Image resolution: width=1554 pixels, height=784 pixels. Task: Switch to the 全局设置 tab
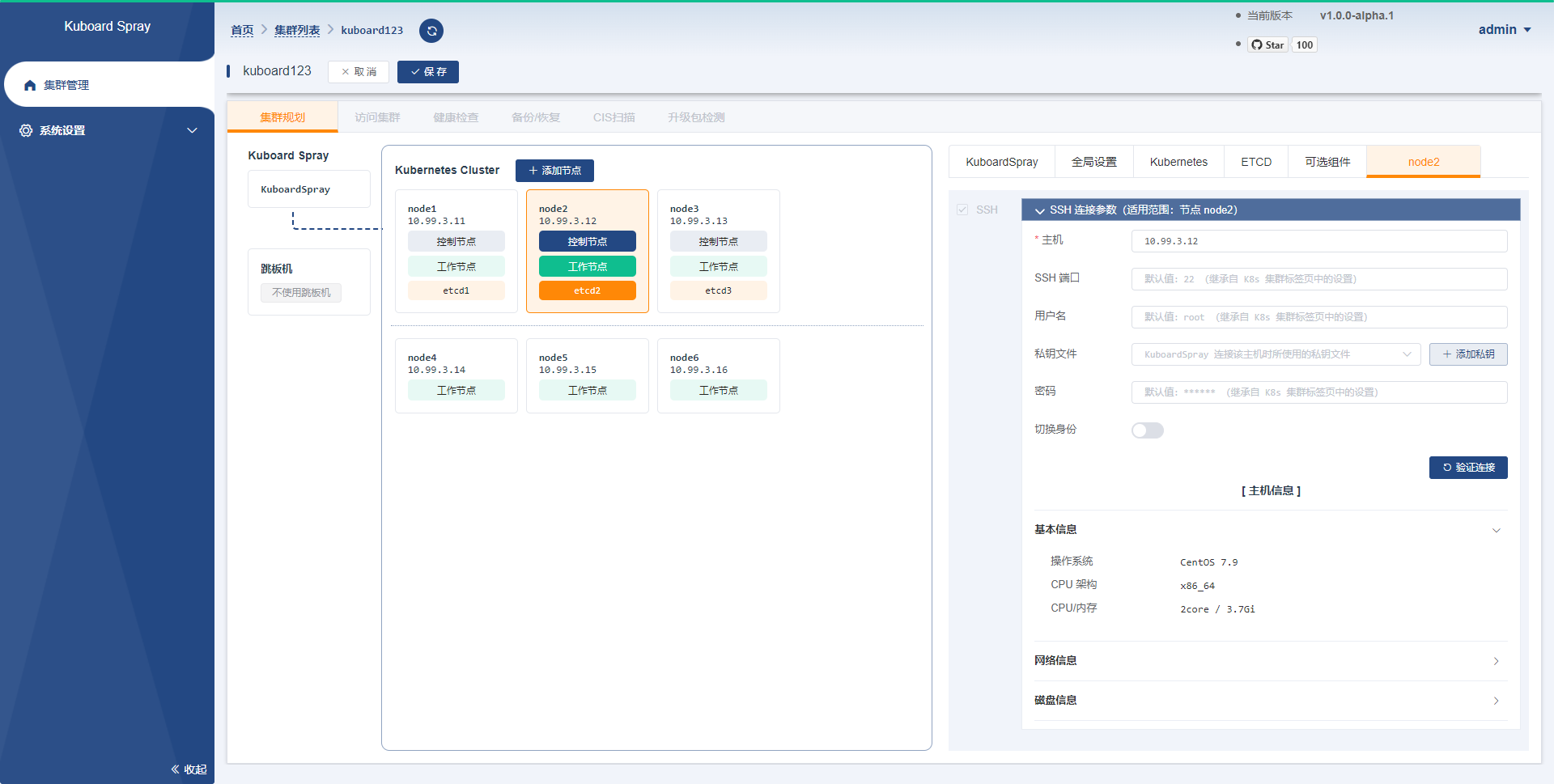tap(1094, 162)
